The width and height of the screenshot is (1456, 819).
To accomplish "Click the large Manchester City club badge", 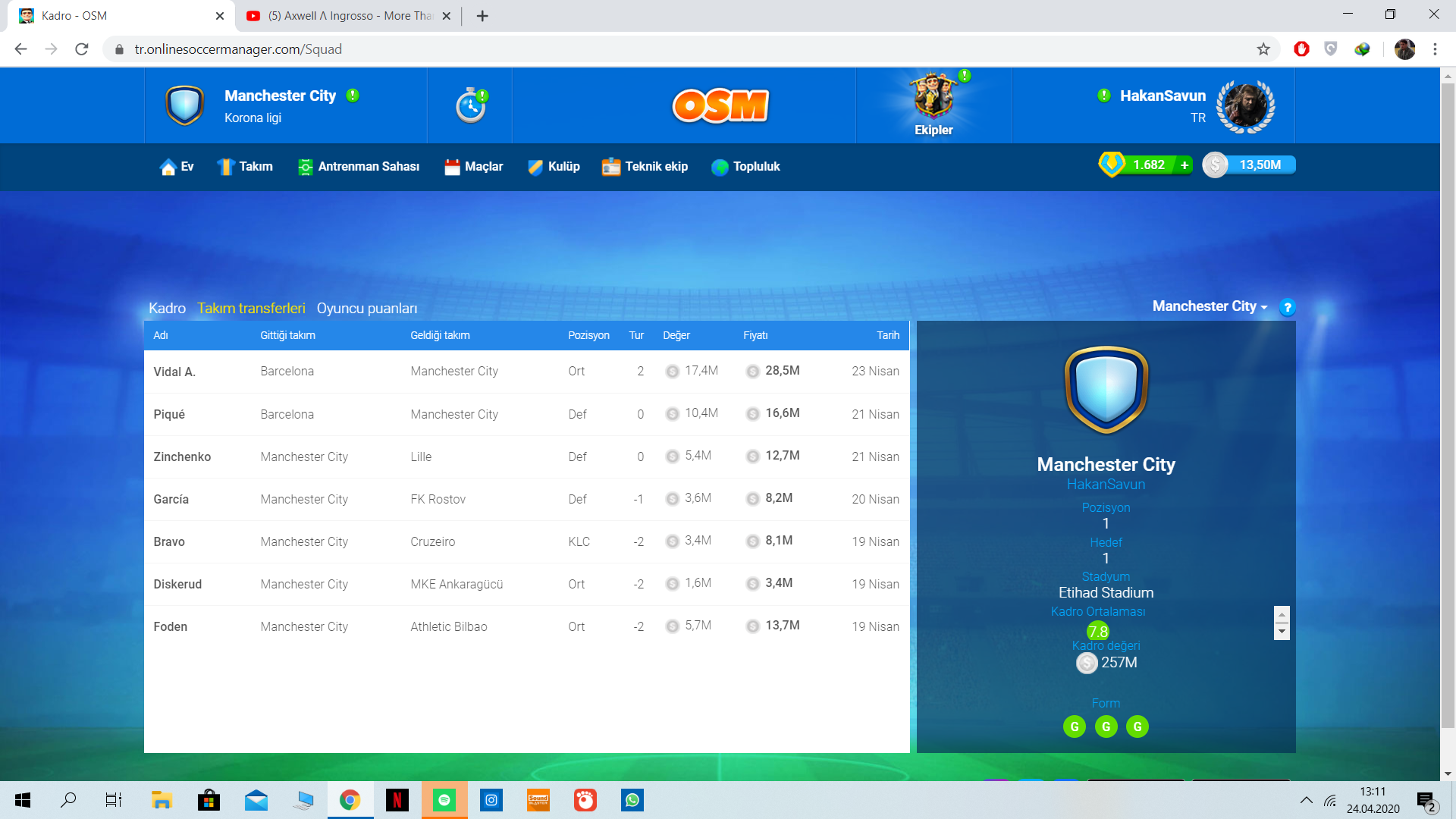I will point(1106,390).
